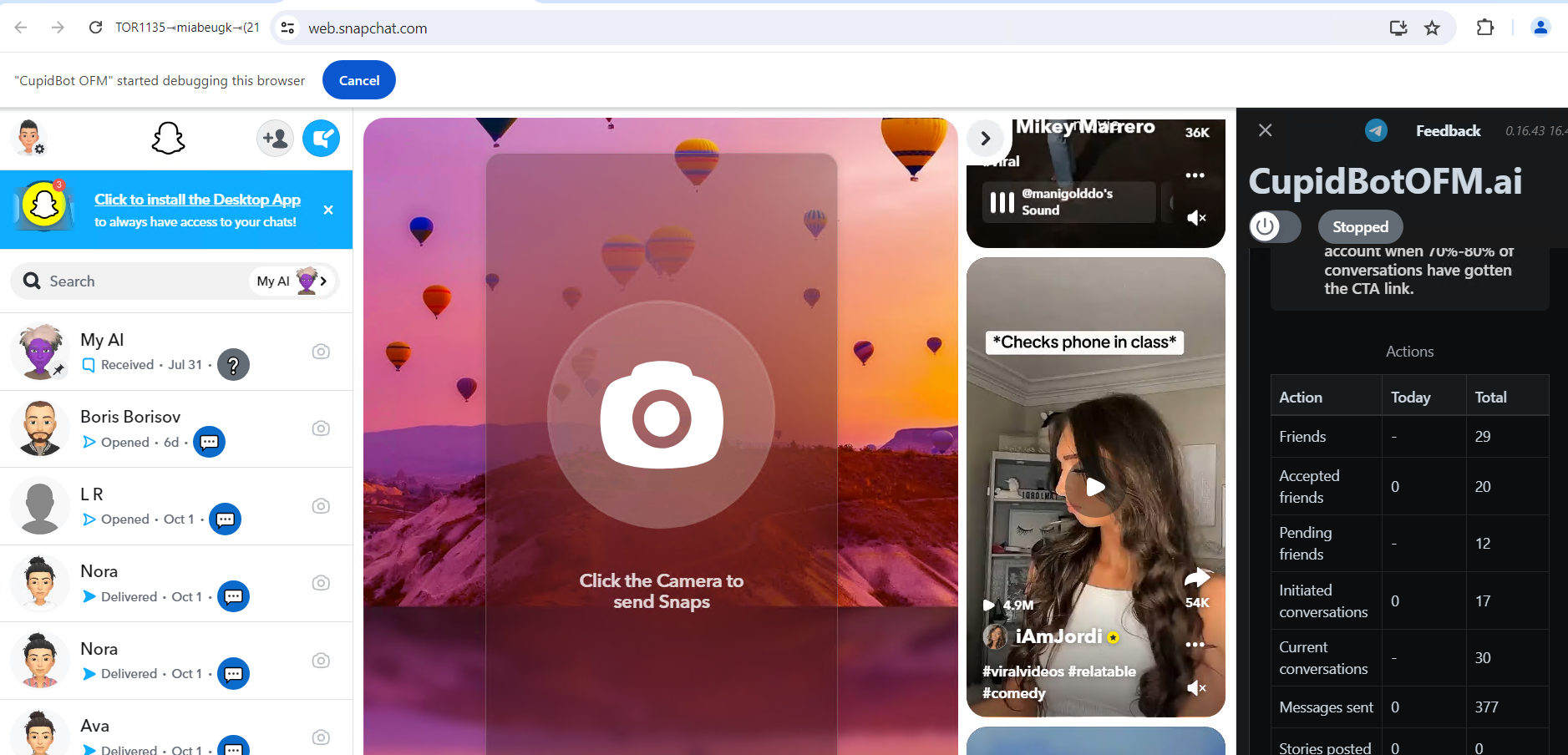
Task: Select Friends total value 29
Action: (1483, 437)
